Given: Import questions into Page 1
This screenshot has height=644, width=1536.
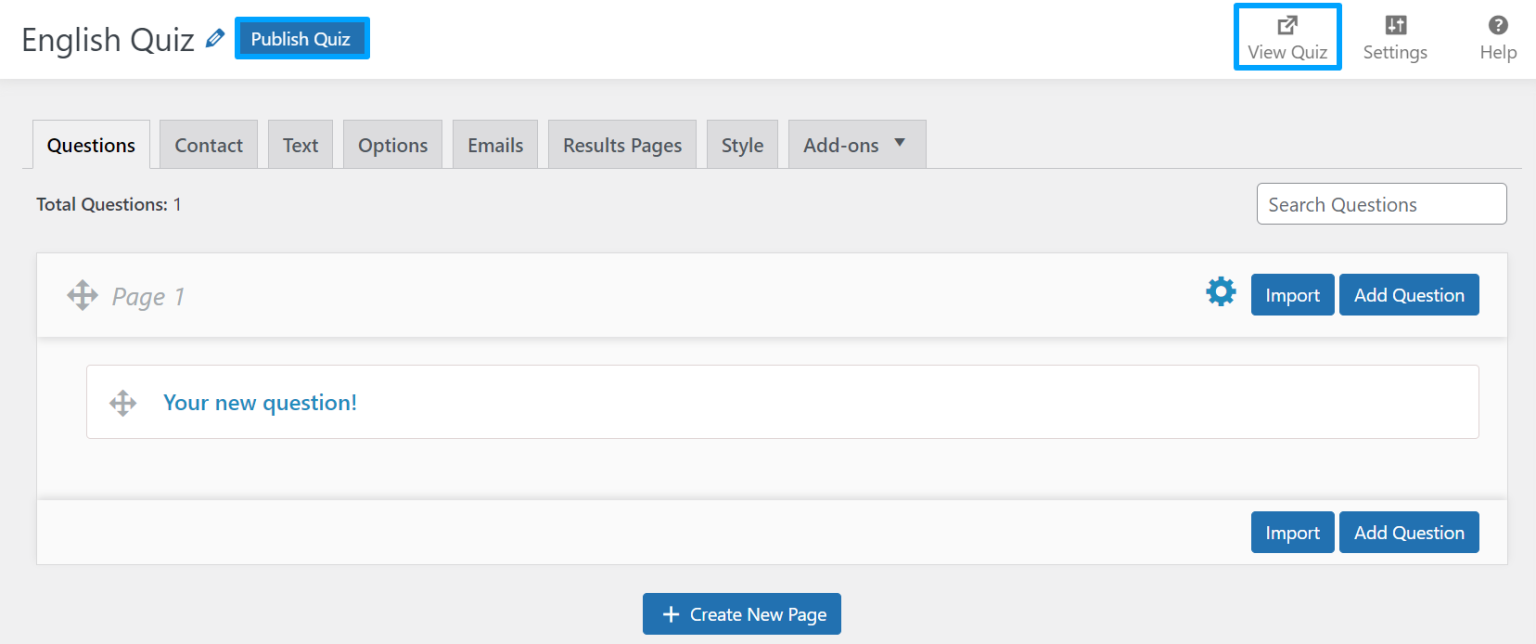Looking at the screenshot, I should tap(1292, 294).
